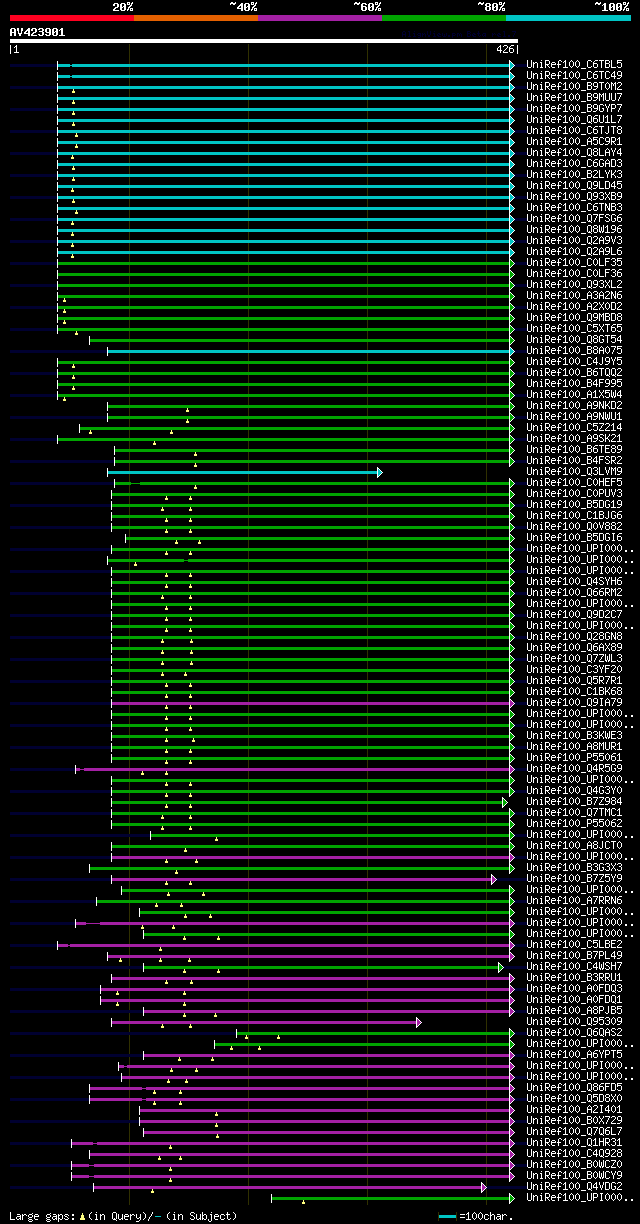The width and height of the screenshot is (640, 1224).
Task: Select the query name AV423901
Action: click(x=37, y=32)
